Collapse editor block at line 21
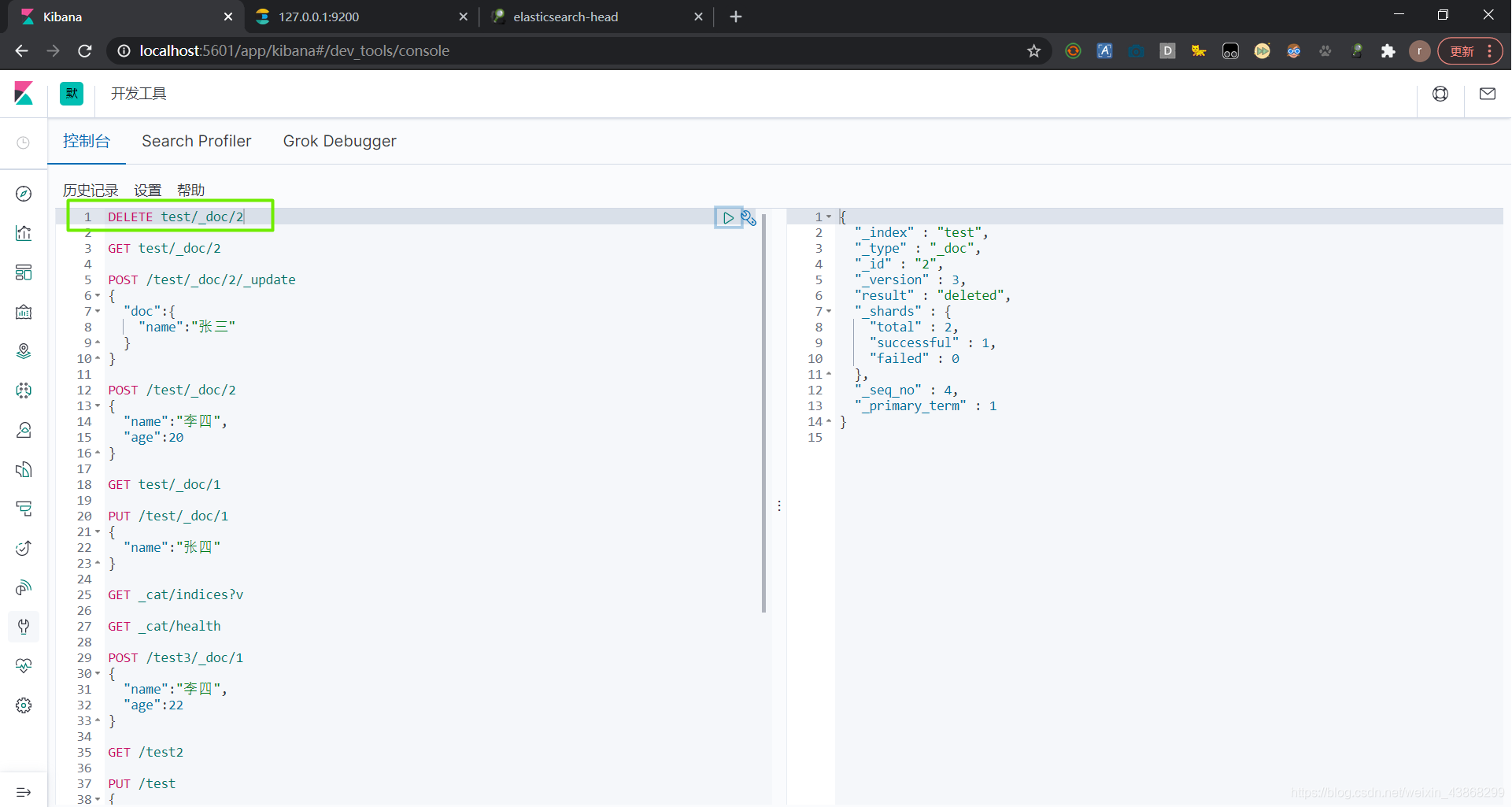The width and height of the screenshot is (1512, 807). tap(98, 532)
